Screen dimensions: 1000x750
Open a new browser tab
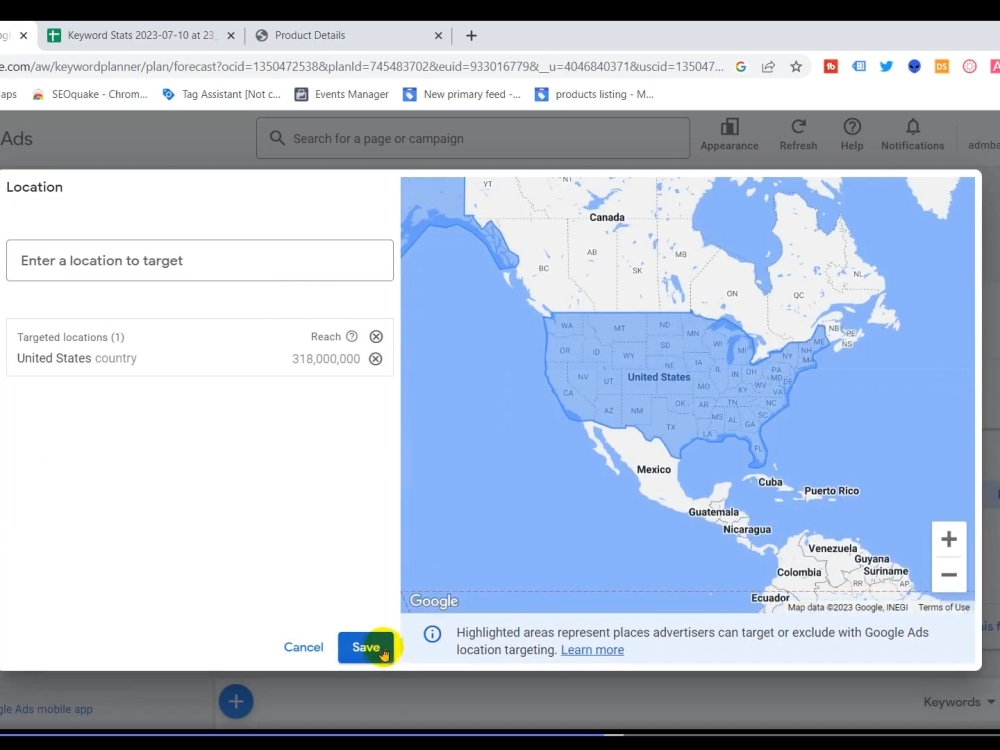(x=471, y=36)
